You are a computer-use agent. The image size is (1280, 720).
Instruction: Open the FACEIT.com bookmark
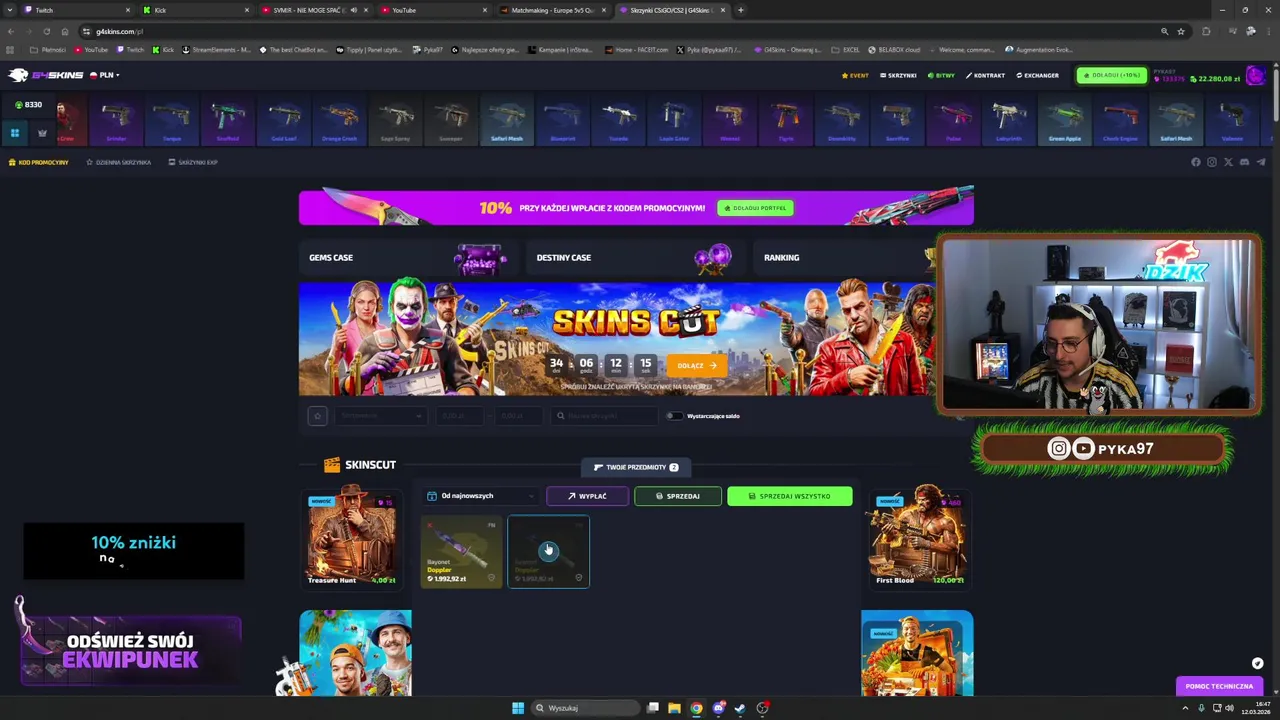(636, 49)
